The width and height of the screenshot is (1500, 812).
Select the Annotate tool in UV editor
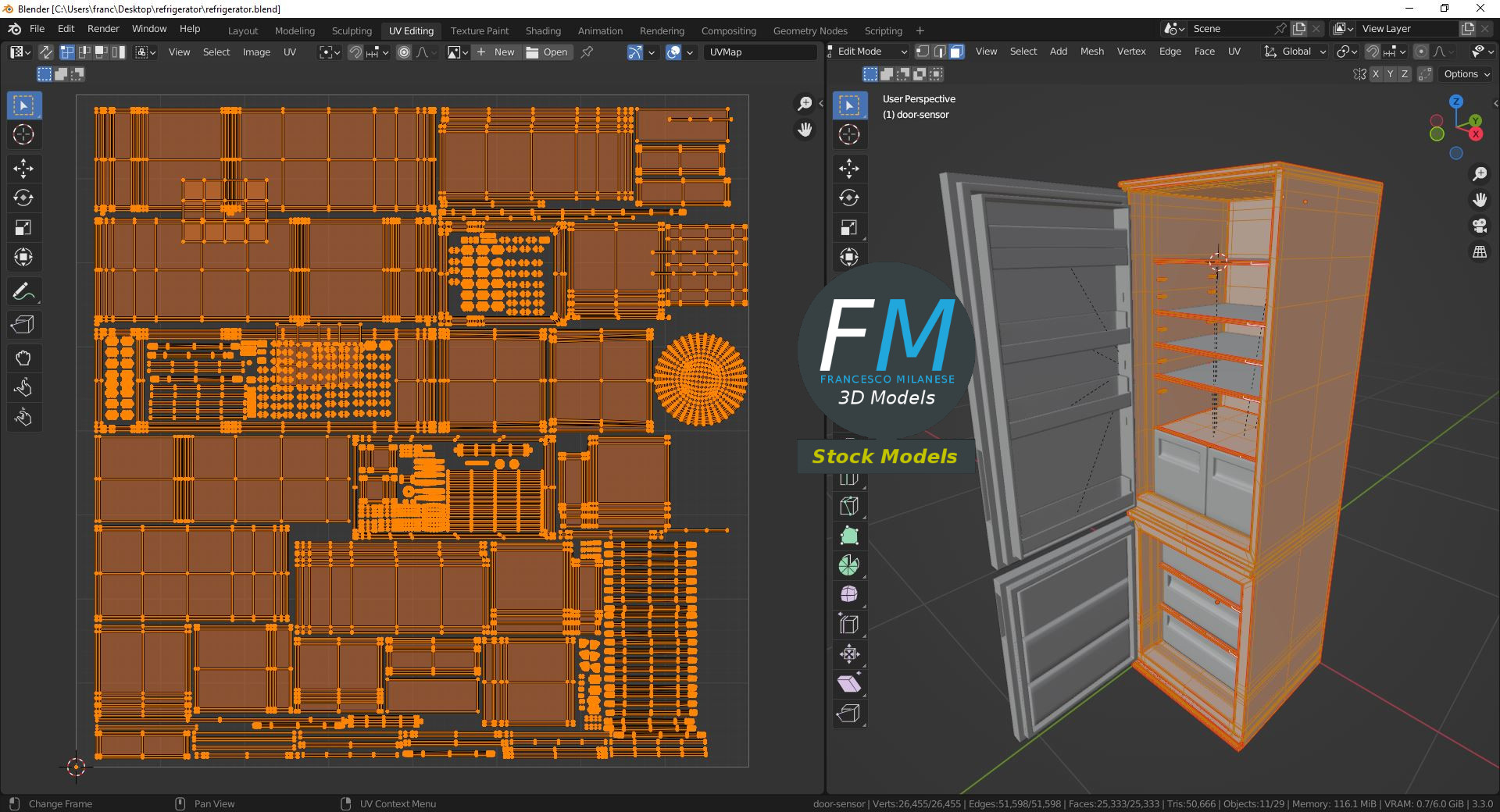[23, 292]
